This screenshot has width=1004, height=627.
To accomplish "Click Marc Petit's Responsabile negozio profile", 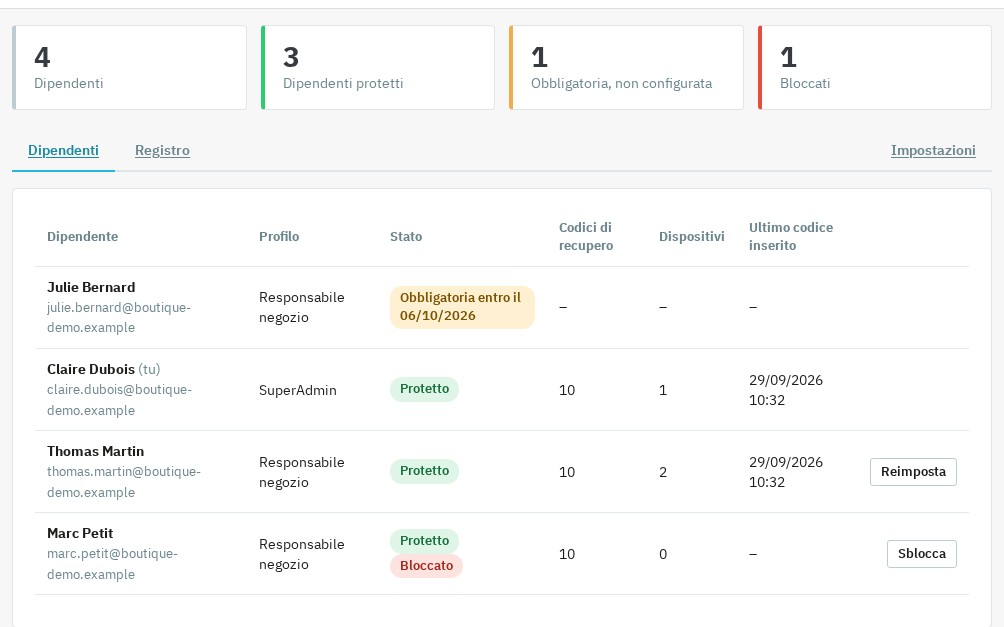I will 302,554.
